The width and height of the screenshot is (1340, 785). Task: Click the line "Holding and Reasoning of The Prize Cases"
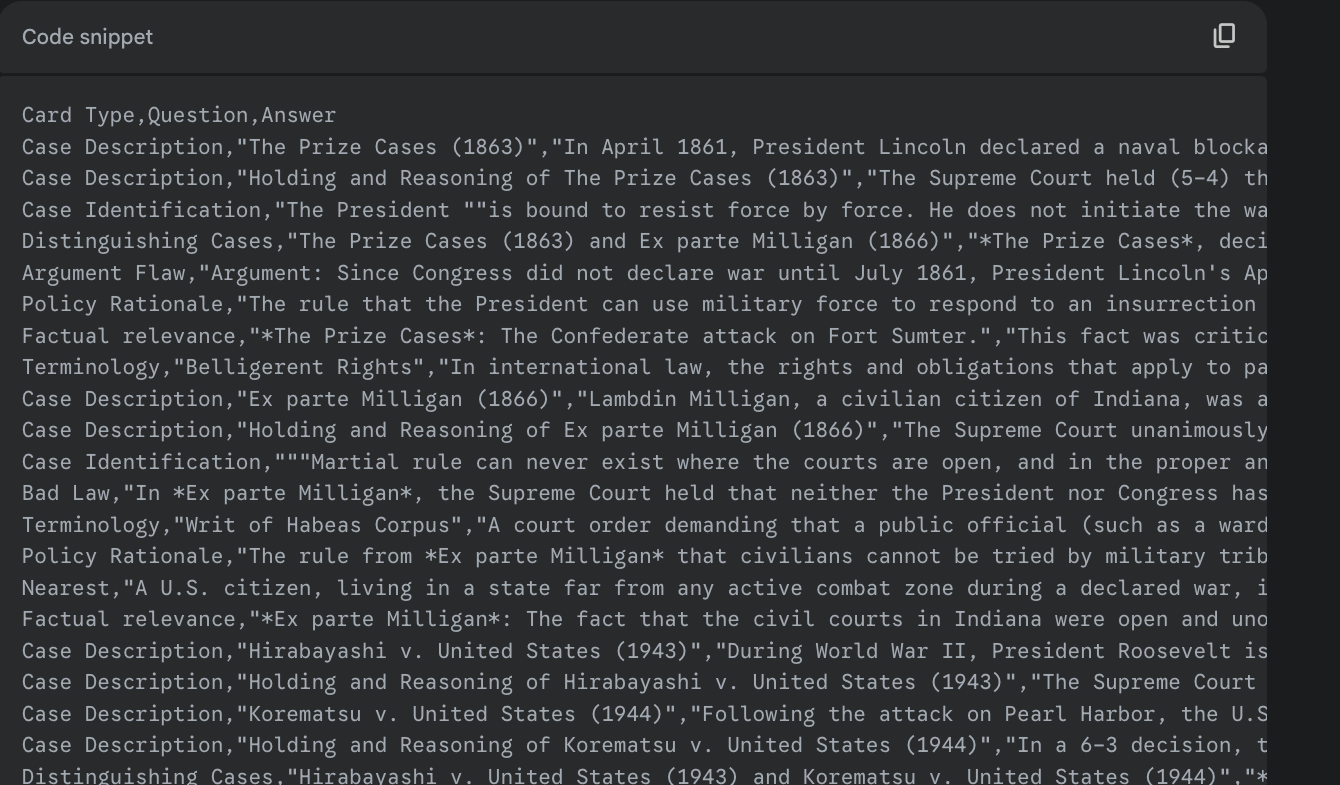pyautogui.click(x=645, y=178)
